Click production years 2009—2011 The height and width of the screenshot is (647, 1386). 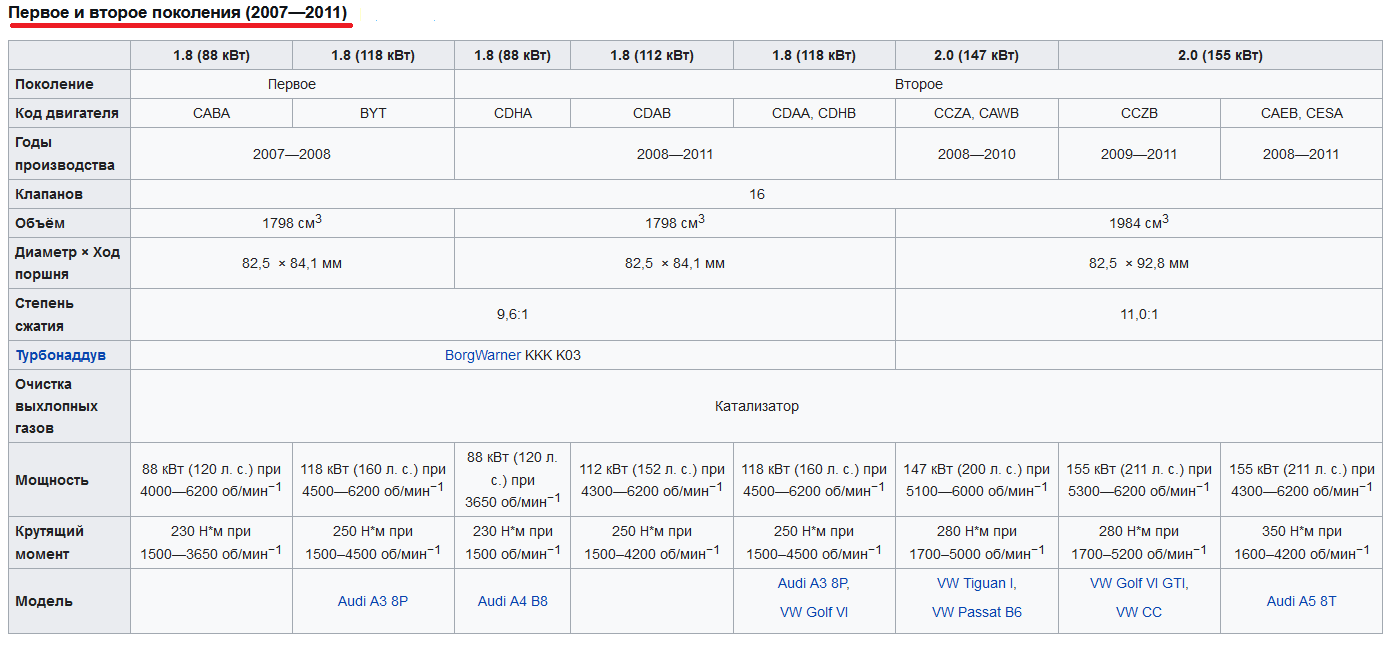tap(1139, 154)
